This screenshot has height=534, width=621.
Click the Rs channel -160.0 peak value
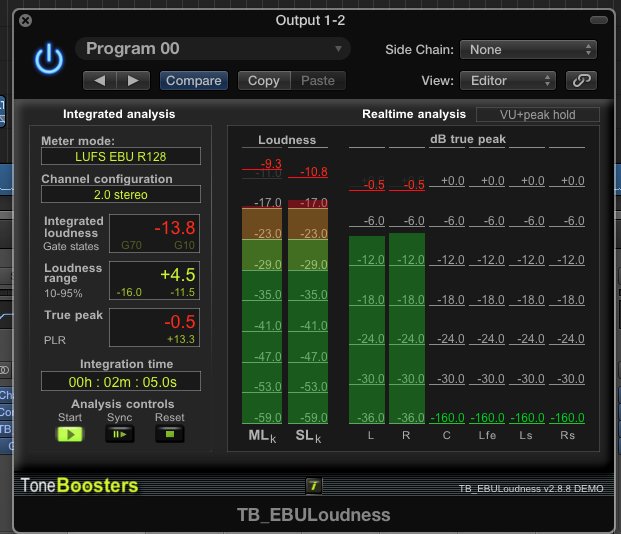point(567,418)
